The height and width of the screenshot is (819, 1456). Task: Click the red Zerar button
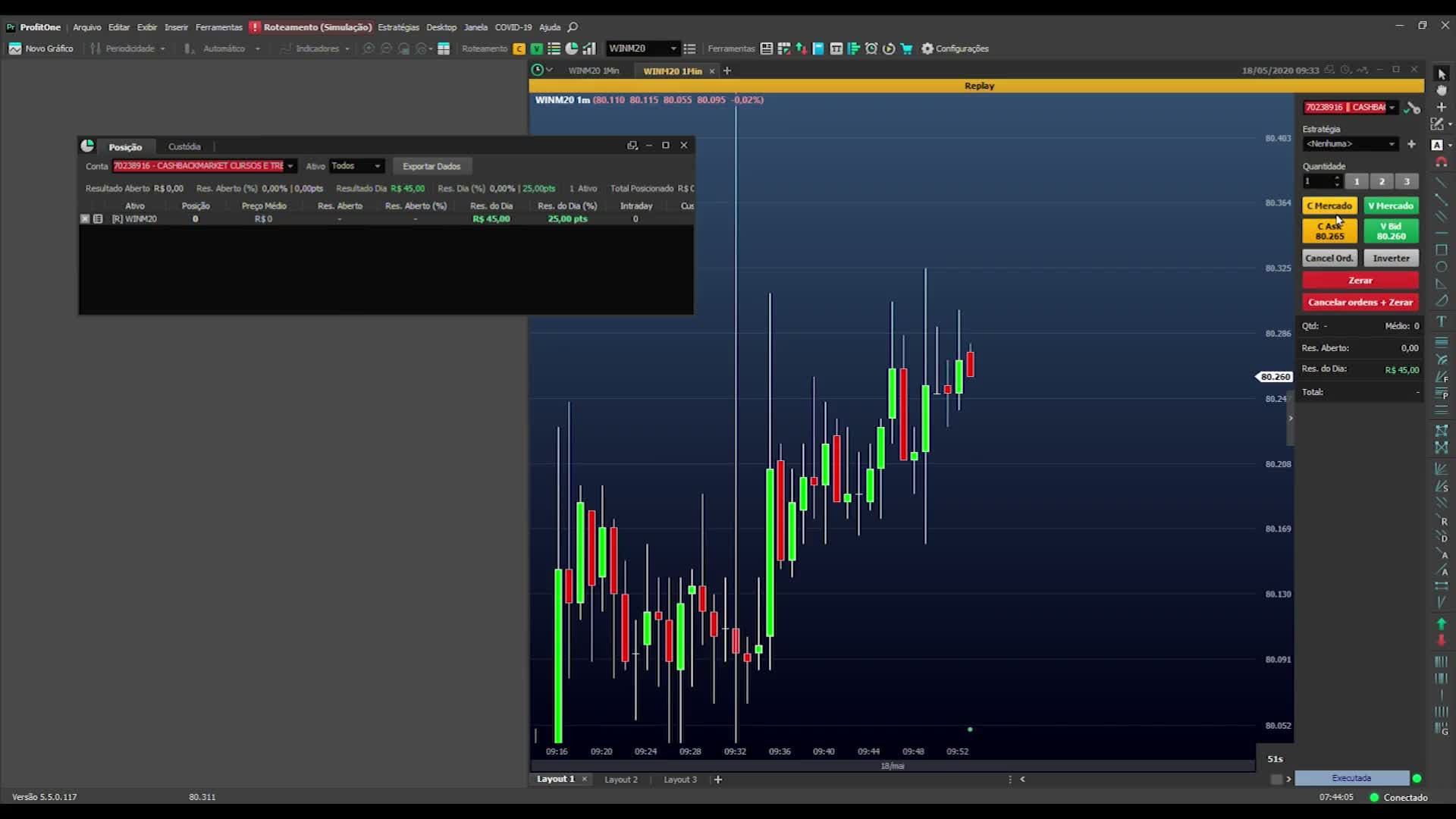[1360, 280]
